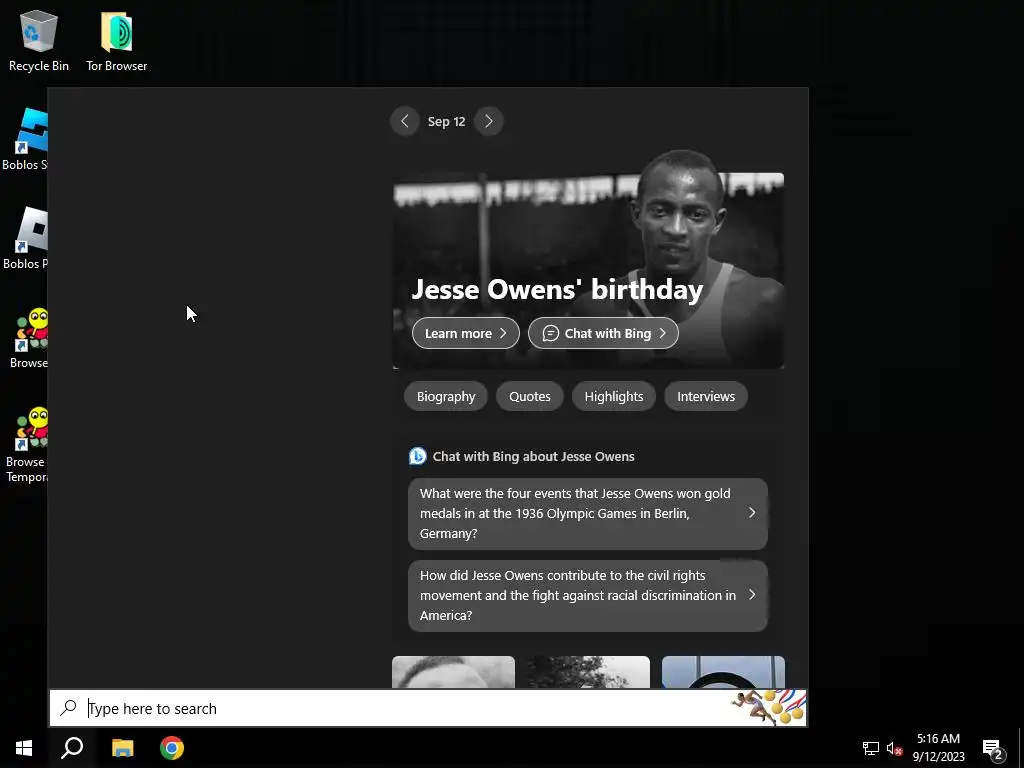Click the taskbar search magnifier icon

pyautogui.click(x=72, y=748)
